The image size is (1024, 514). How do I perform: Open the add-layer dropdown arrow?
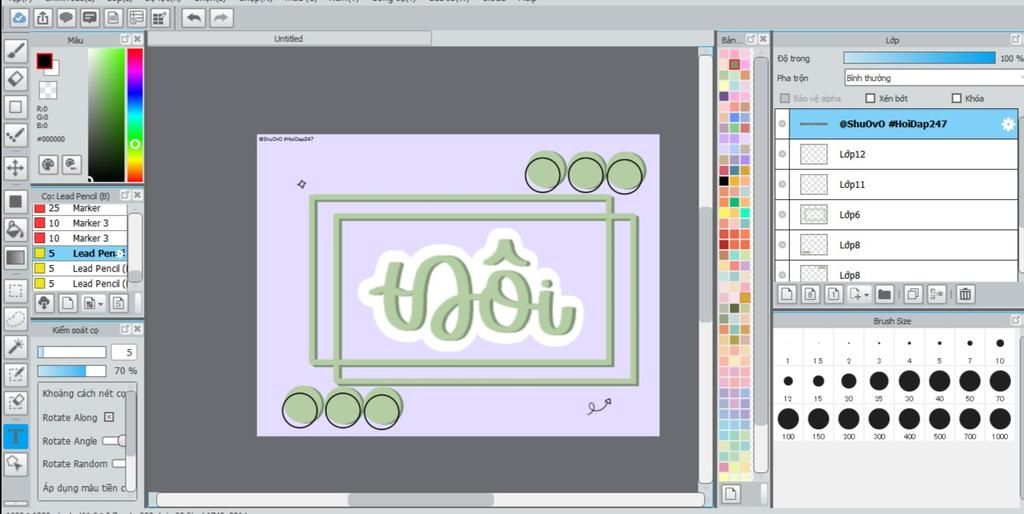coord(867,295)
